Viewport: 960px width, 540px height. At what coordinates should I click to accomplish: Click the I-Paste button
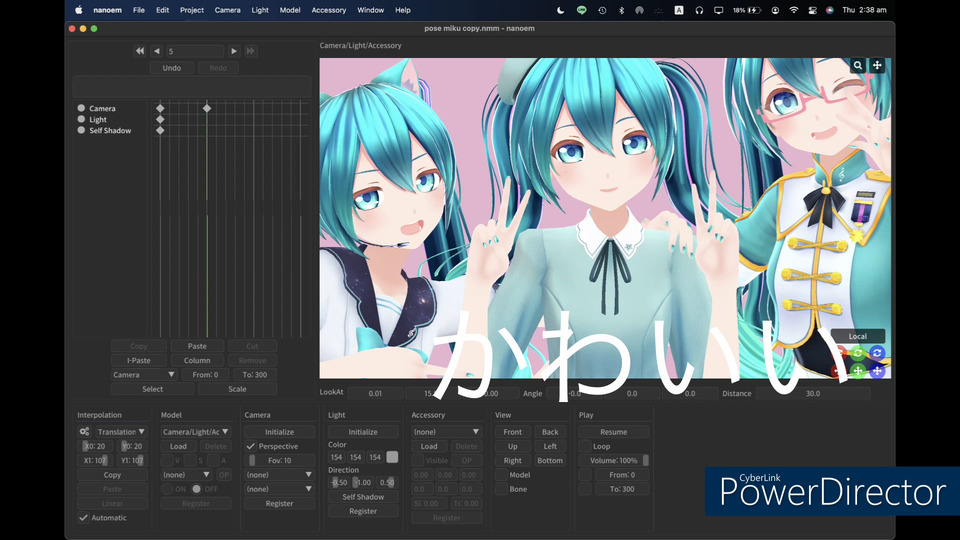tap(138, 361)
